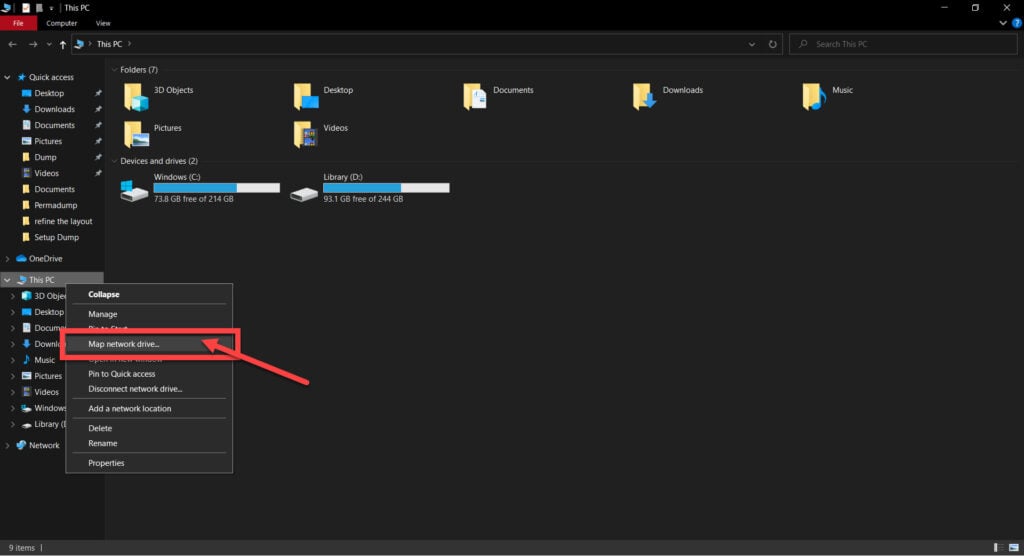The image size is (1024, 556).
Task: Switch to the Computer ribbon tab
Action: [x=61, y=23]
